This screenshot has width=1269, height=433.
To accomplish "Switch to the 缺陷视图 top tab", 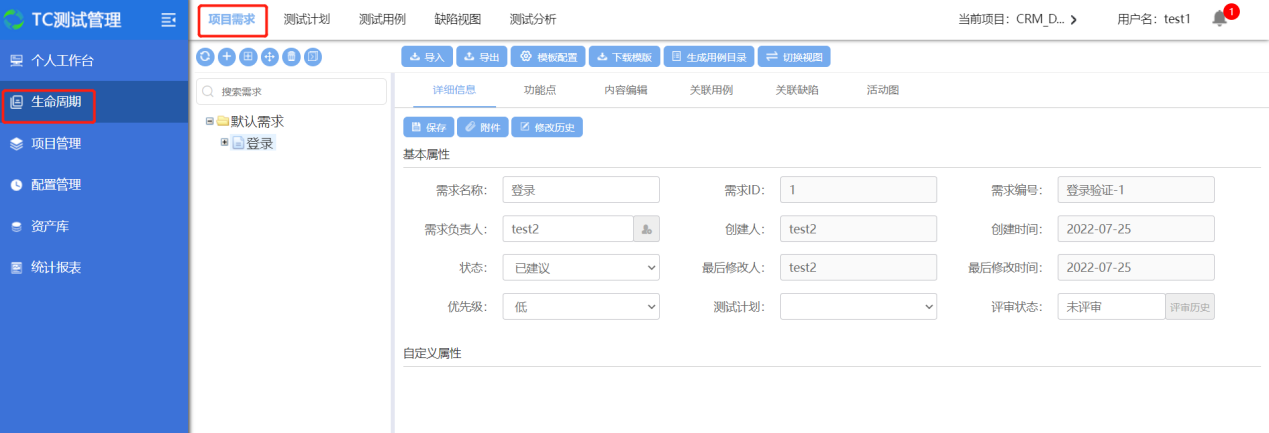I will coord(458,19).
